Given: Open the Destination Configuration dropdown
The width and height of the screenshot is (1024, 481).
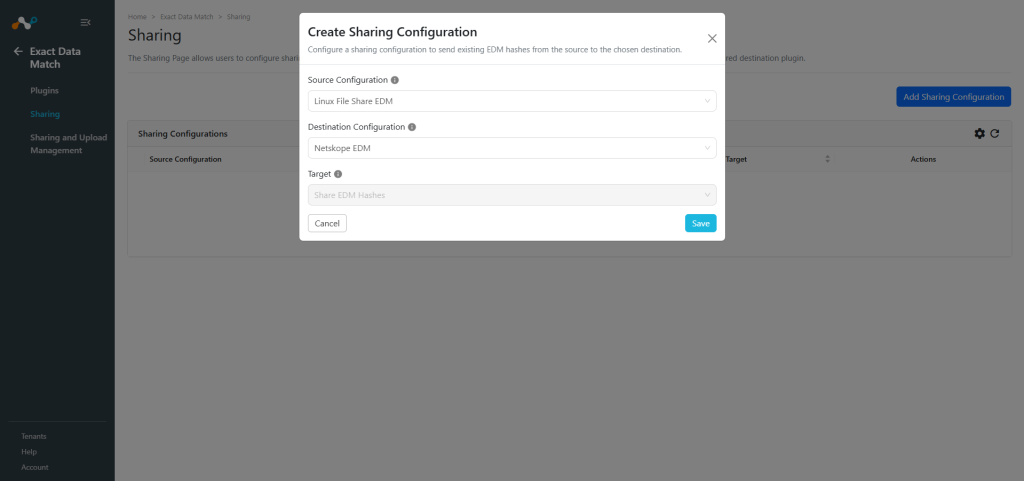Looking at the screenshot, I should pyautogui.click(x=512, y=148).
